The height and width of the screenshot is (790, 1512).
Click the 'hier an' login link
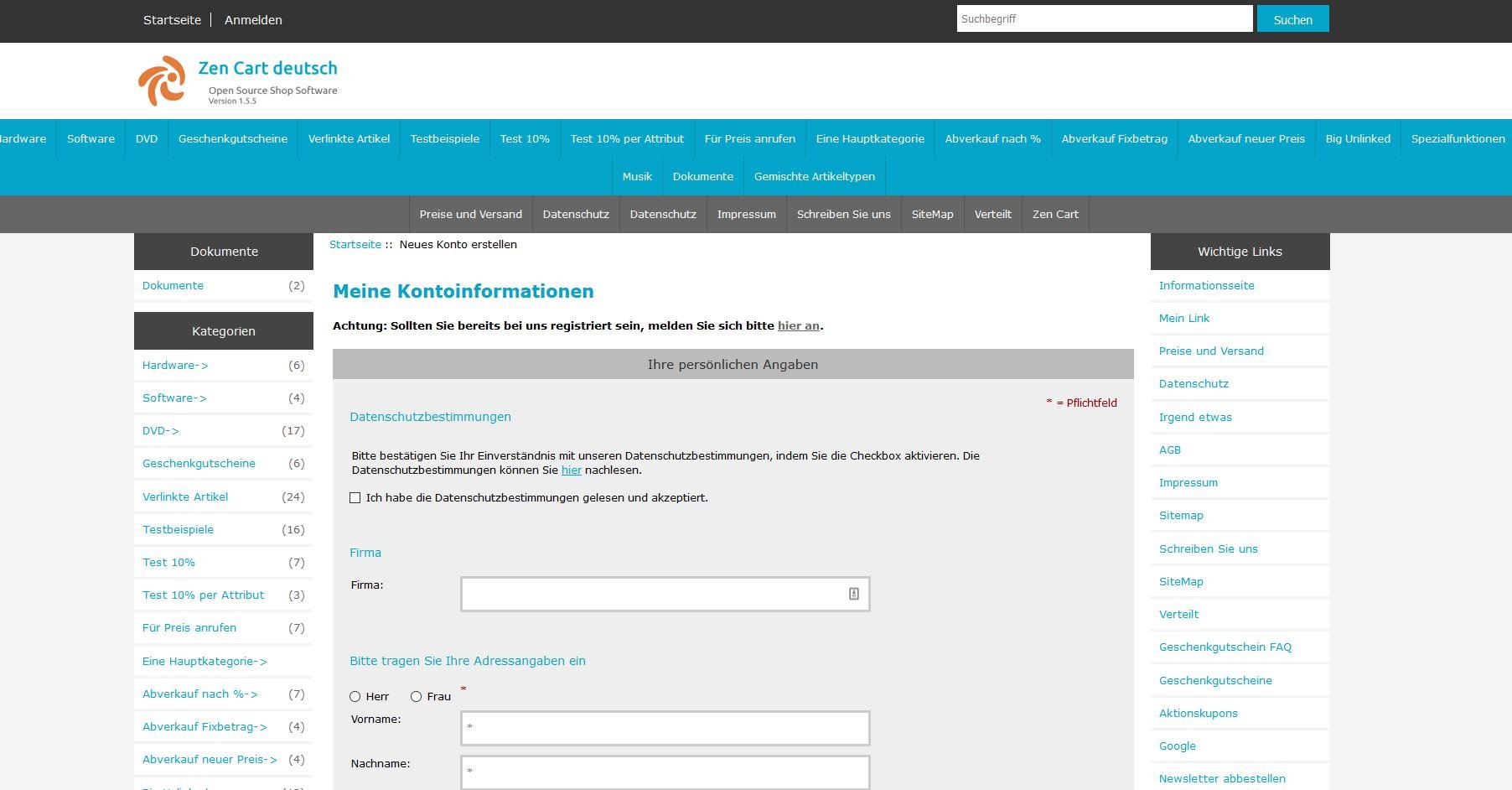click(797, 325)
